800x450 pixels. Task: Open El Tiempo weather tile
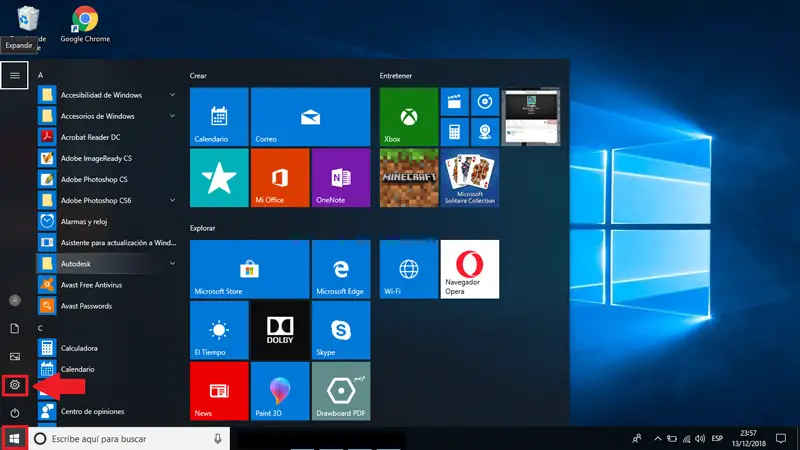219,330
